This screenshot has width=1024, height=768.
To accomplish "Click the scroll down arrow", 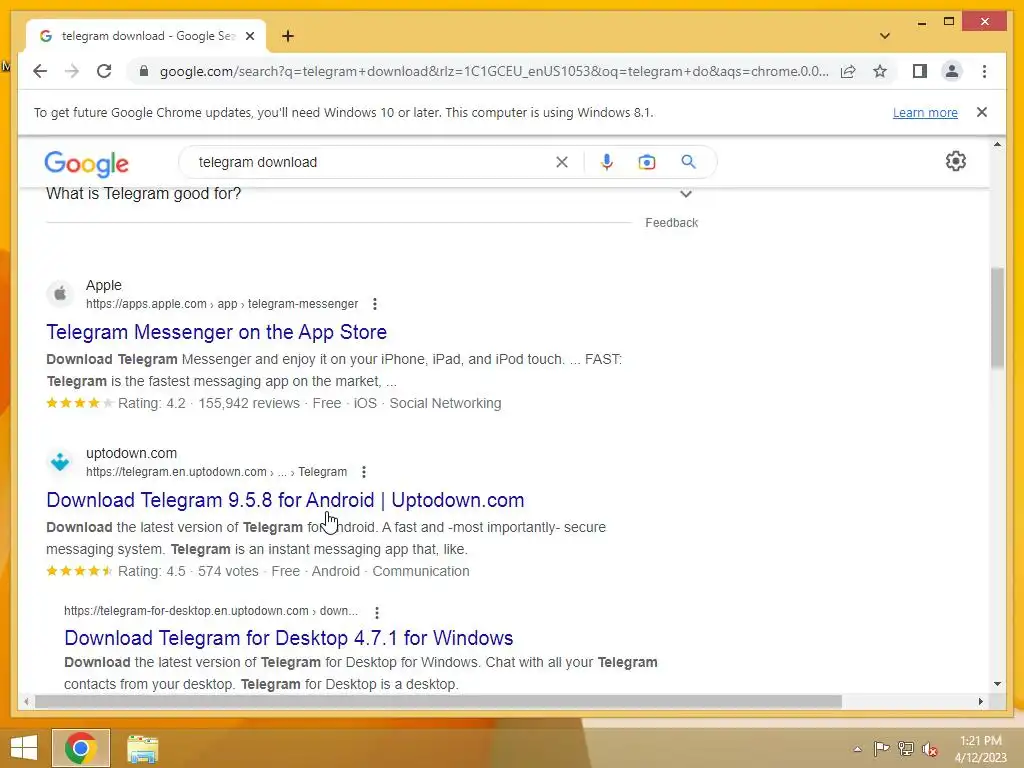I will pos(997,684).
